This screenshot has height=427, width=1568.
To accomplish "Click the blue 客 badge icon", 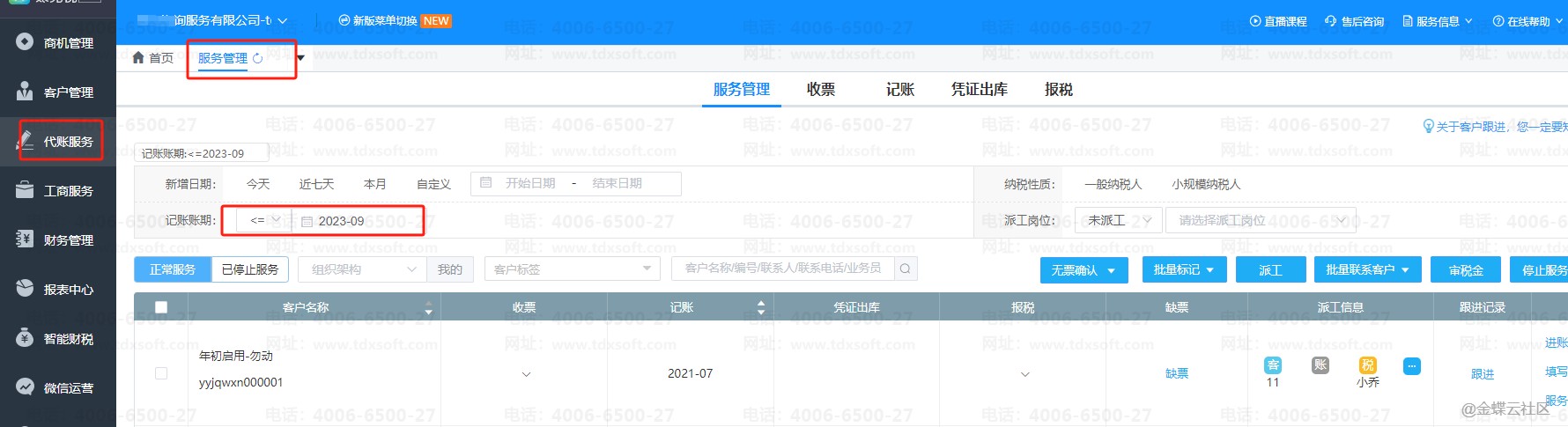I will click(1272, 365).
